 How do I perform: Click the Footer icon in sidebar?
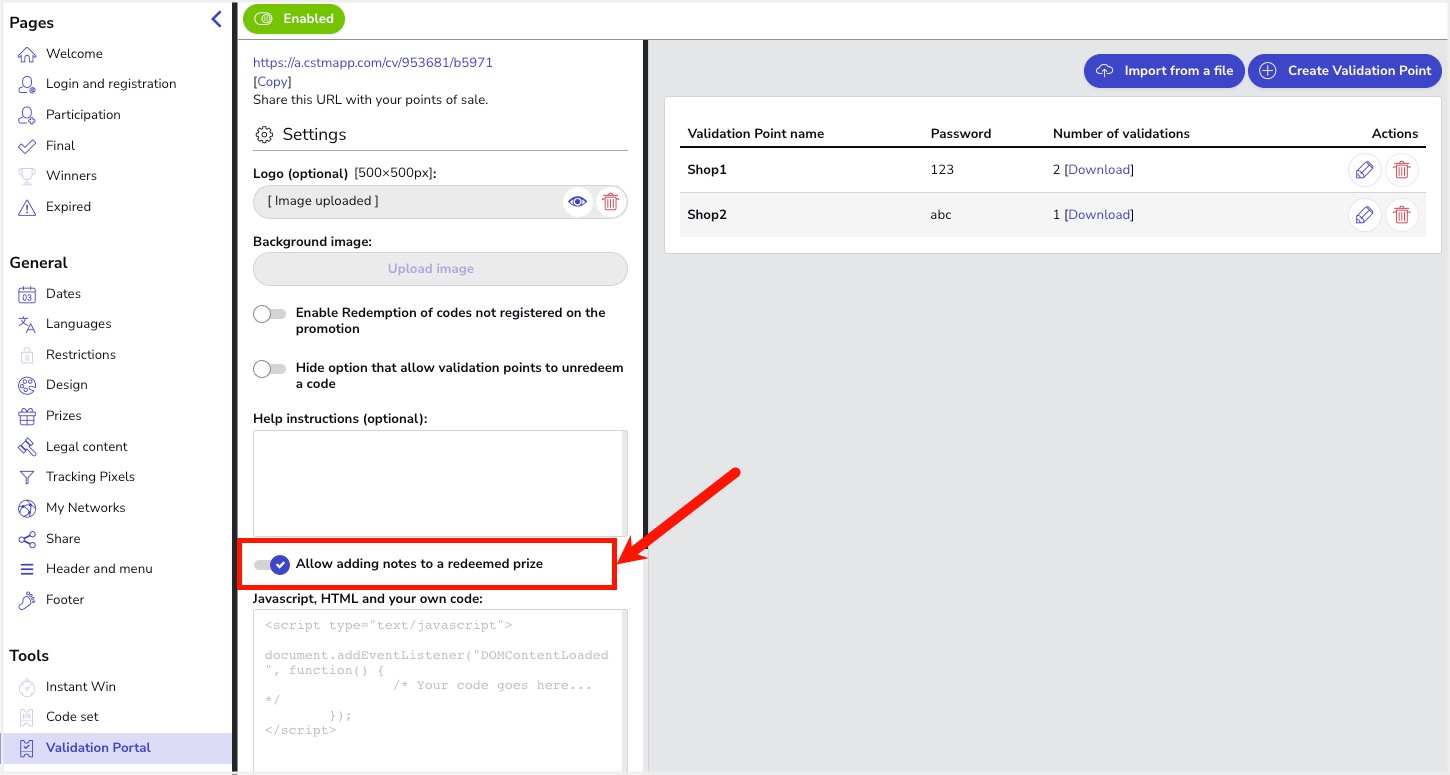click(x=27, y=600)
